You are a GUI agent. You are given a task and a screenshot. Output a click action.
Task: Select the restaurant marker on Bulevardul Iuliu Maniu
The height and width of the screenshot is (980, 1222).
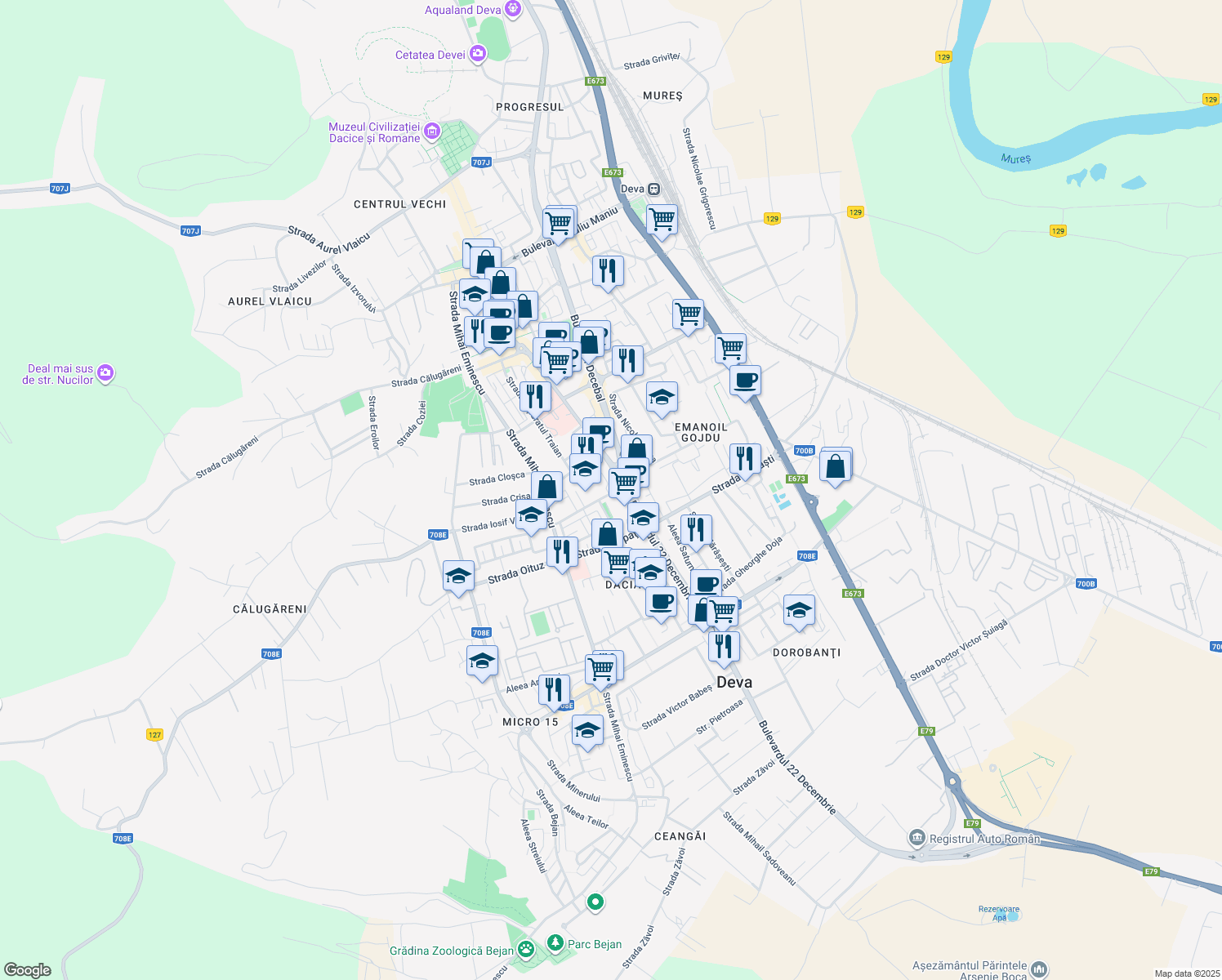click(x=608, y=269)
